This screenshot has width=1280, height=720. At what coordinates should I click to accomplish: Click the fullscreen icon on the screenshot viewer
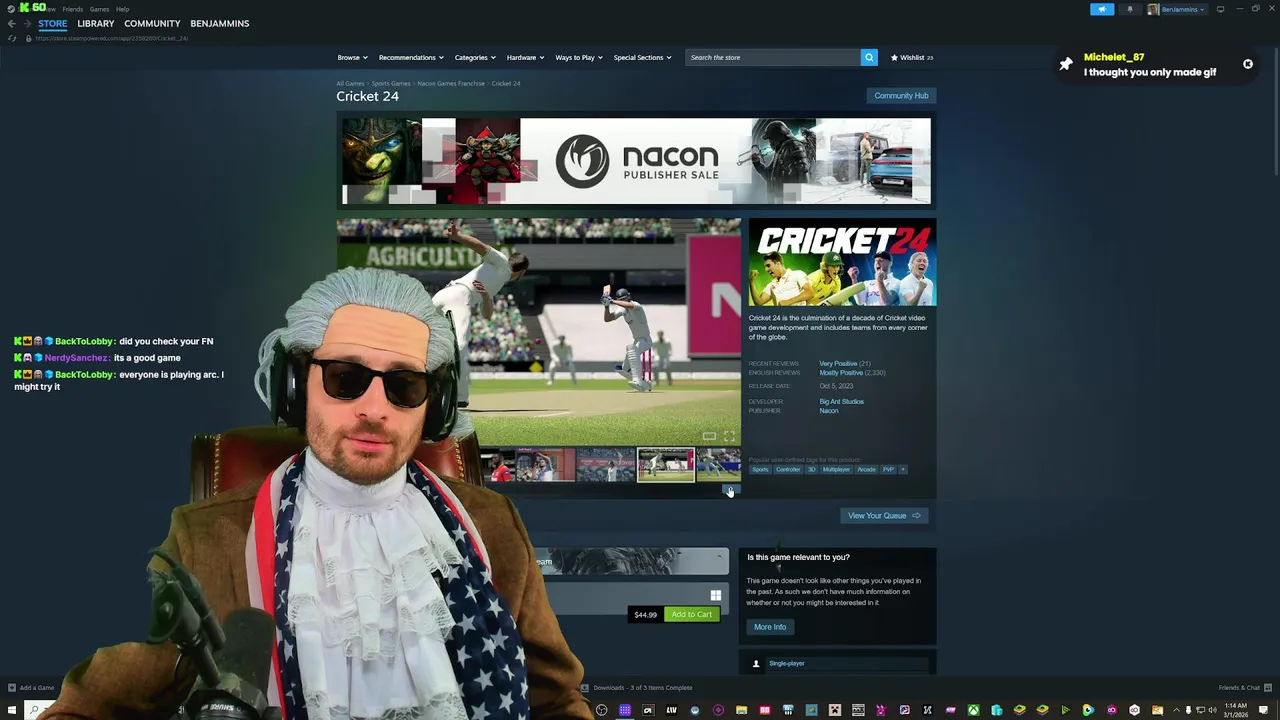(x=729, y=436)
